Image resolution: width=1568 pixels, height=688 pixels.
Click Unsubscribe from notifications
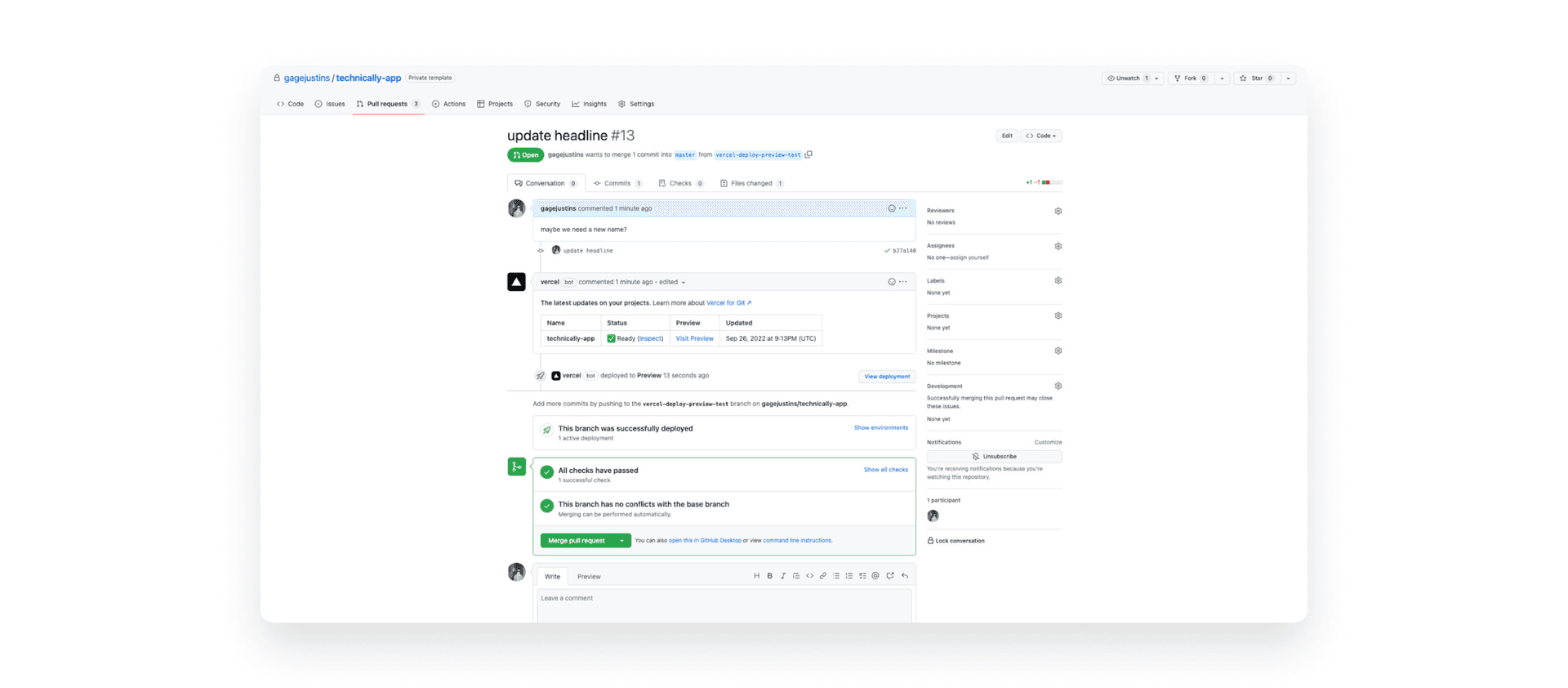coord(994,457)
